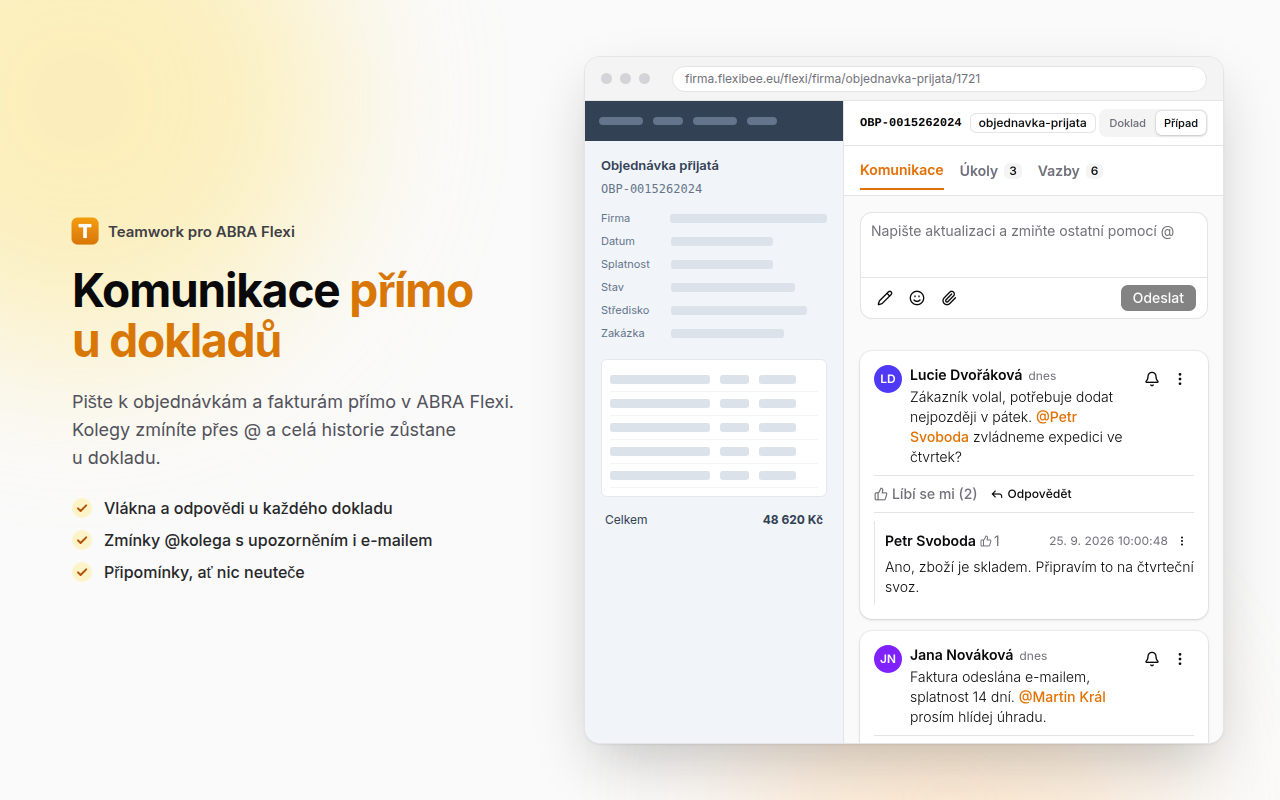Image resolution: width=1280 pixels, height=800 pixels.
Task: Click the LD avatar of Lucie Dvořáková
Action: point(888,379)
